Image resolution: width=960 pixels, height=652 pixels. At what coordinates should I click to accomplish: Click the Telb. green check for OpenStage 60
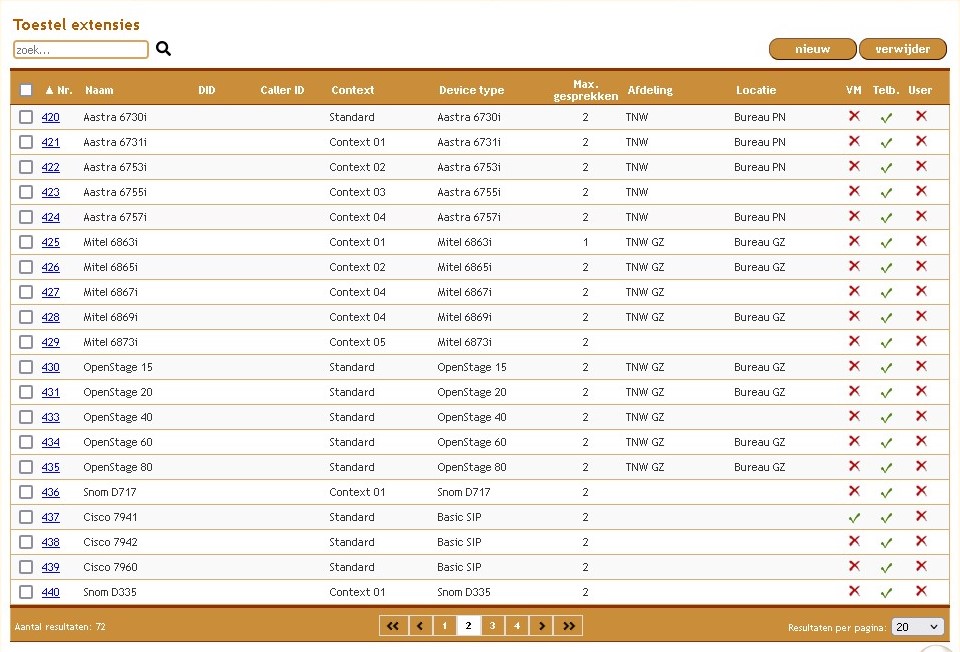tap(886, 443)
